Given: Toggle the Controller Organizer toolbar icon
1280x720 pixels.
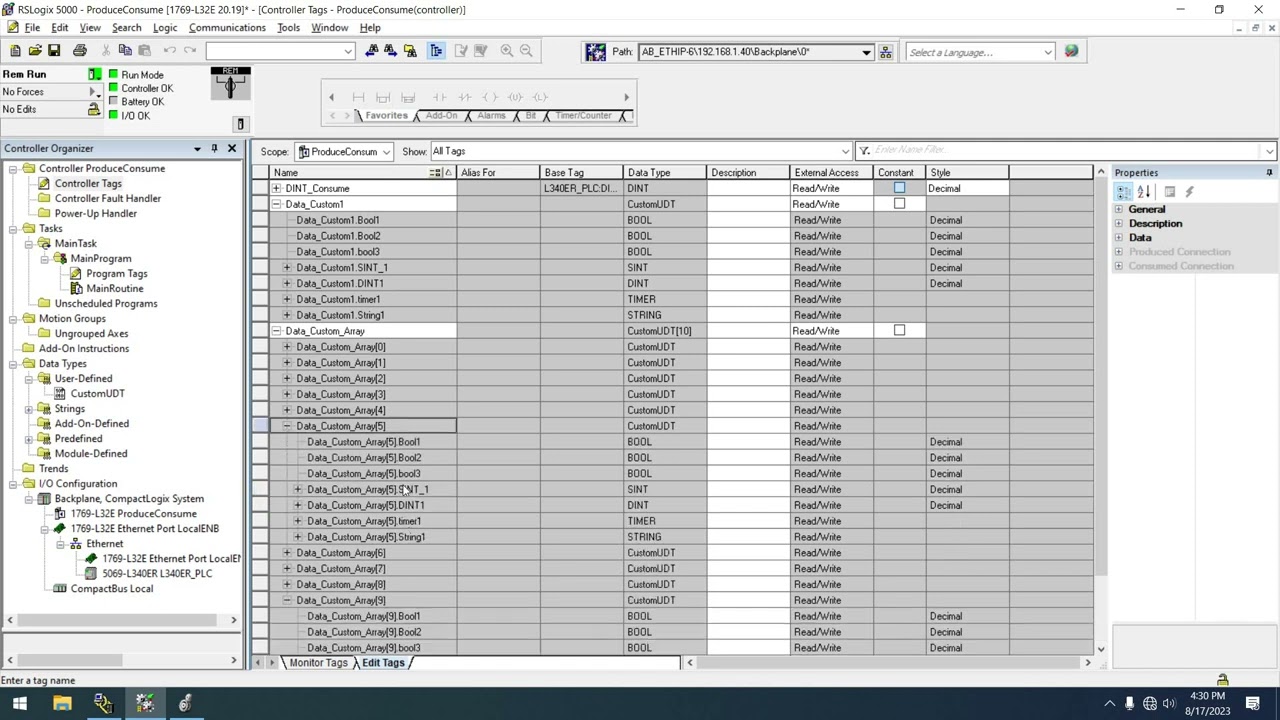Looking at the screenshot, I should coord(436,51).
